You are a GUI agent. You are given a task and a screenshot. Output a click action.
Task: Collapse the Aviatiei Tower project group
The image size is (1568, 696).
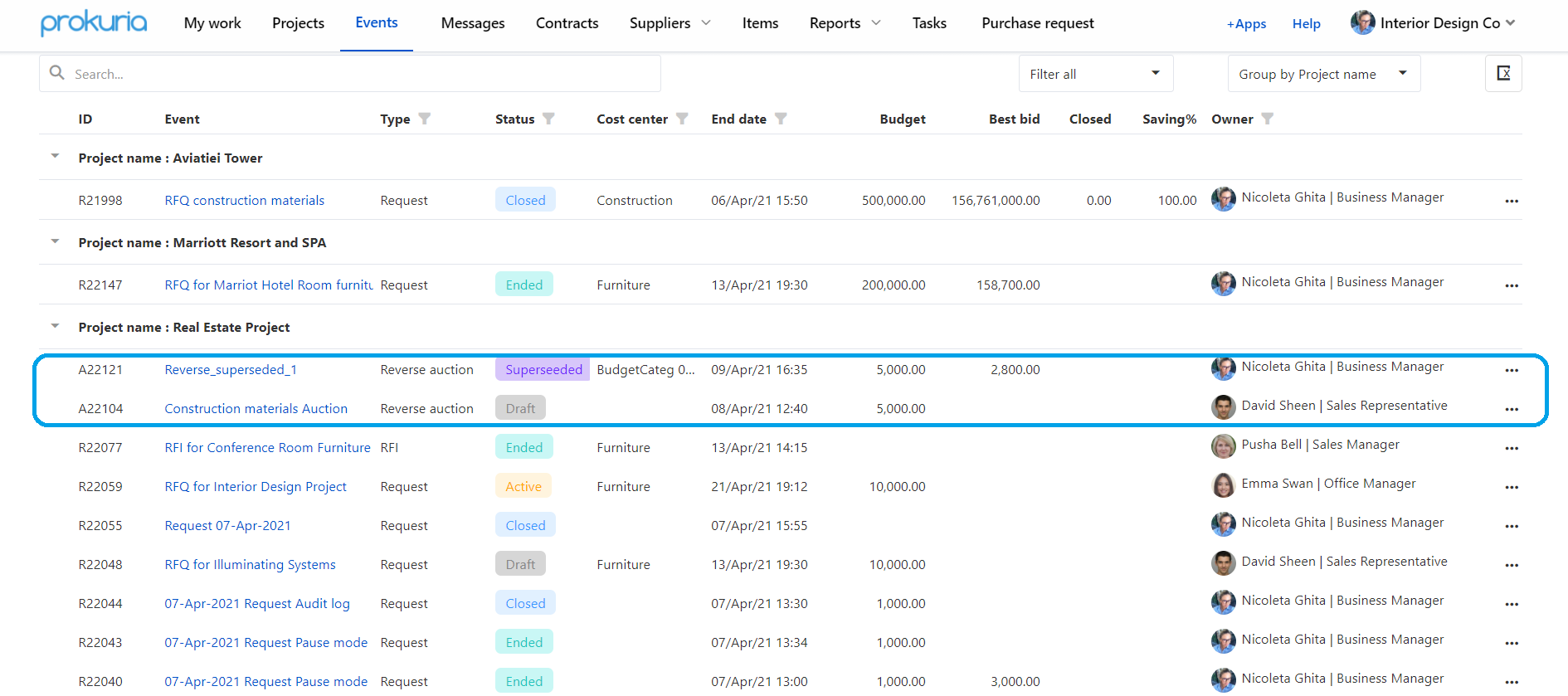point(56,157)
